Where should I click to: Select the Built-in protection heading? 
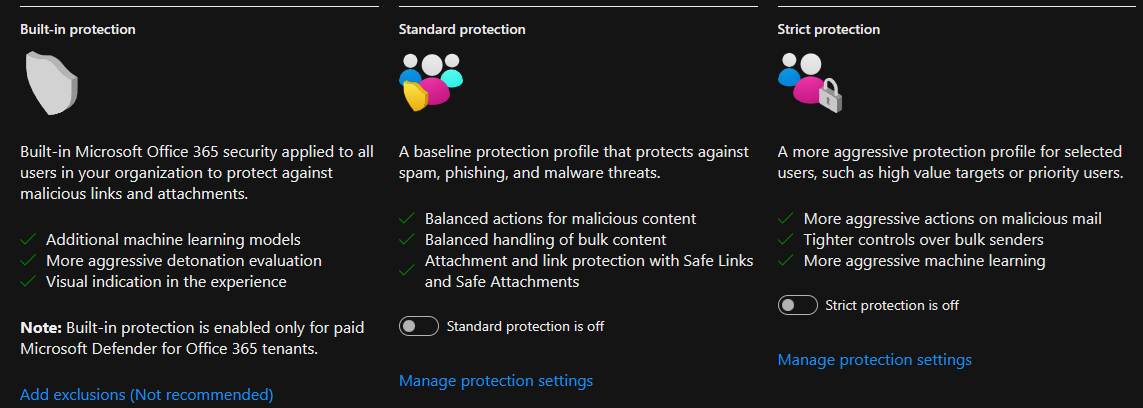(x=78, y=30)
